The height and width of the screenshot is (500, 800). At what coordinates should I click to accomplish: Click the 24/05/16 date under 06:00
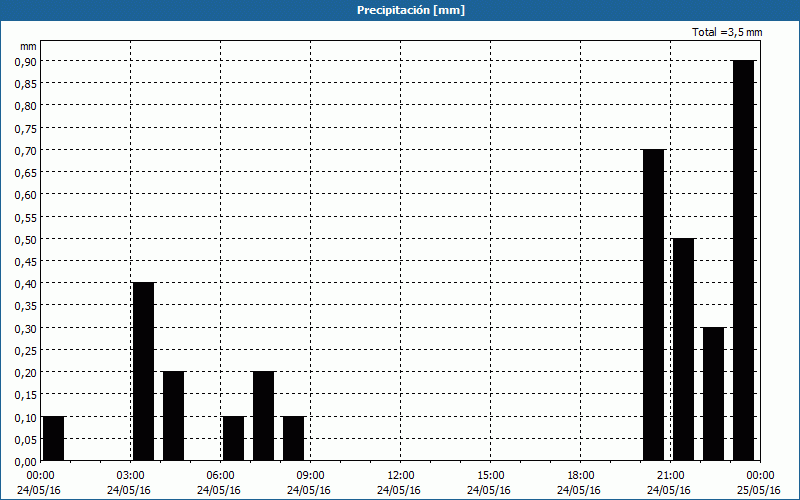tap(219, 490)
